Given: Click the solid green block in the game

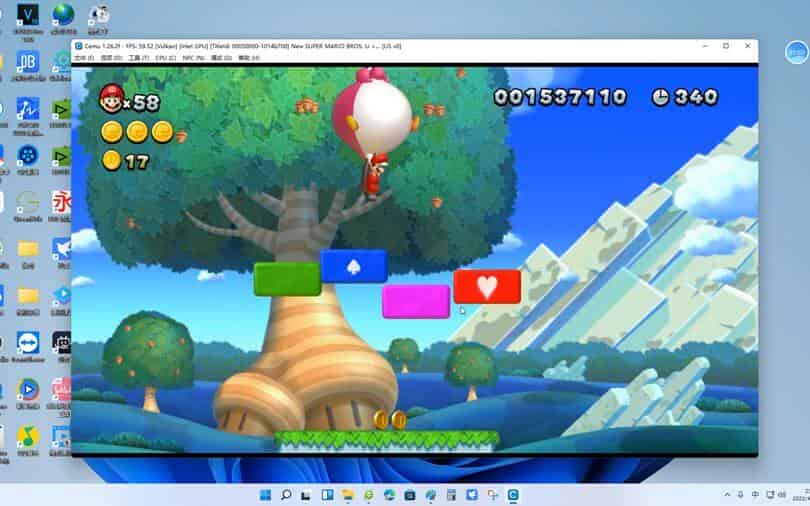Looking at the screenshot, I should click(287, 279).
